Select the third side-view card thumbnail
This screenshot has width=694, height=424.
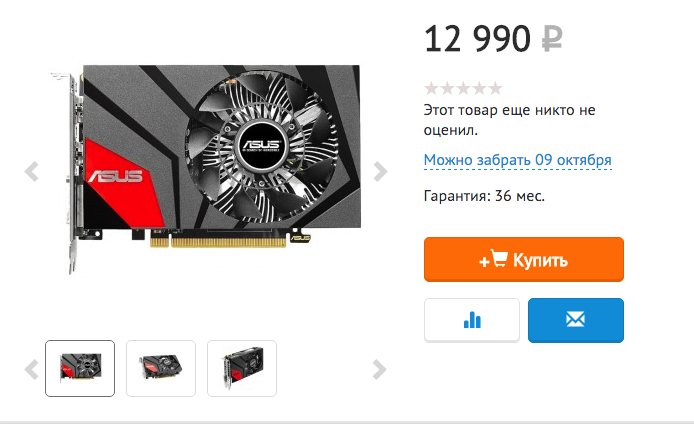[242, 368]
